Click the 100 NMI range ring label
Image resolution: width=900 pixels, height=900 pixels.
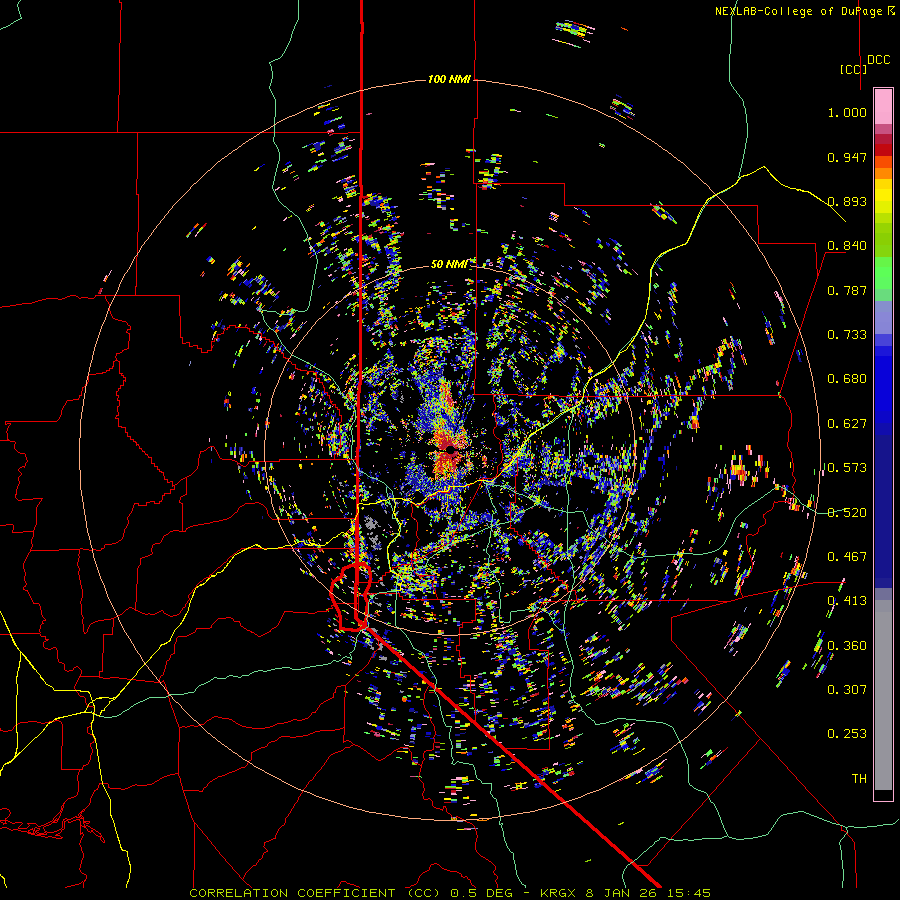[x=449, y=79]
